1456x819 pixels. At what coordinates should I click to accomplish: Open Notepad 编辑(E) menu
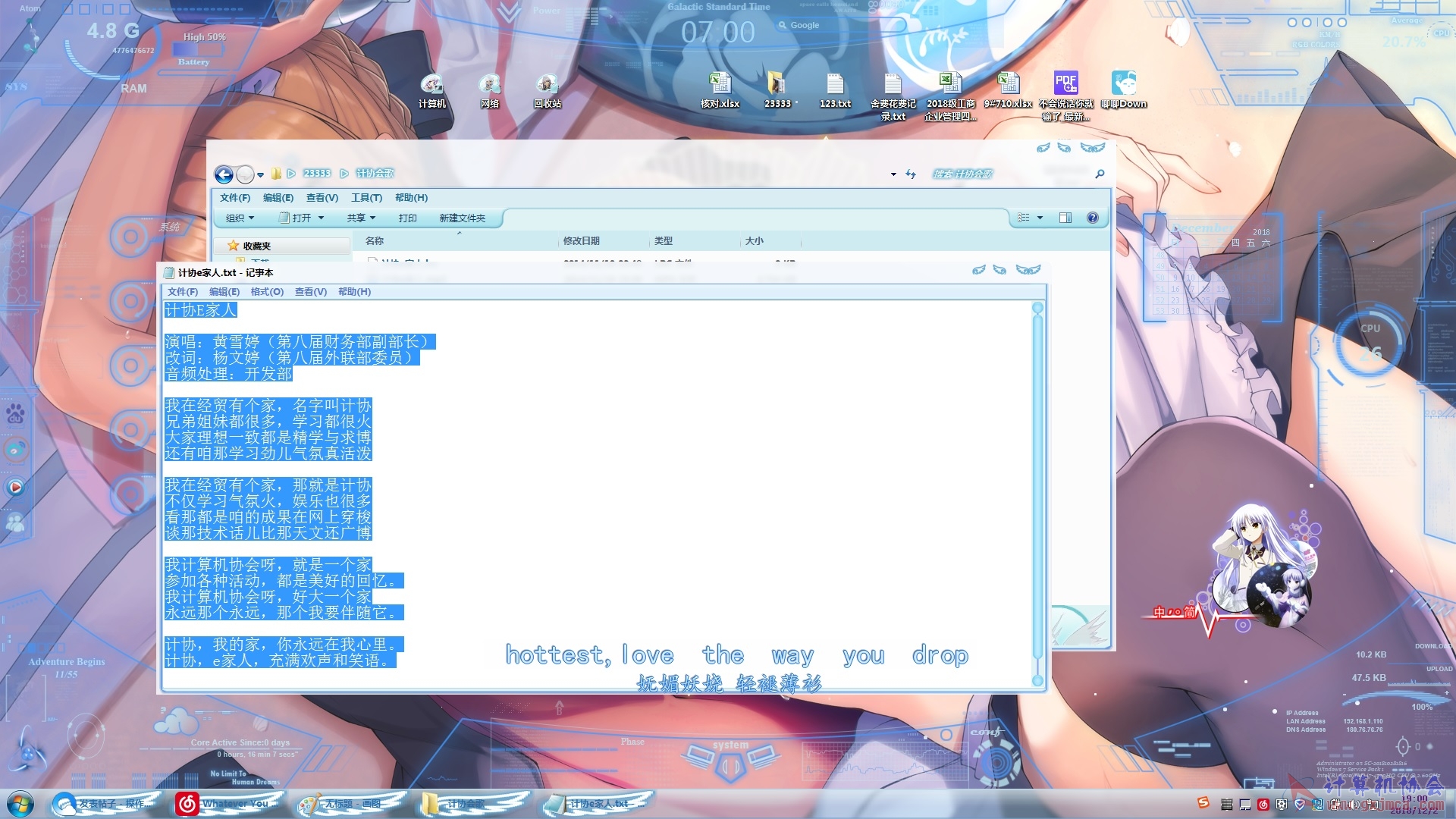coord(224,292)
